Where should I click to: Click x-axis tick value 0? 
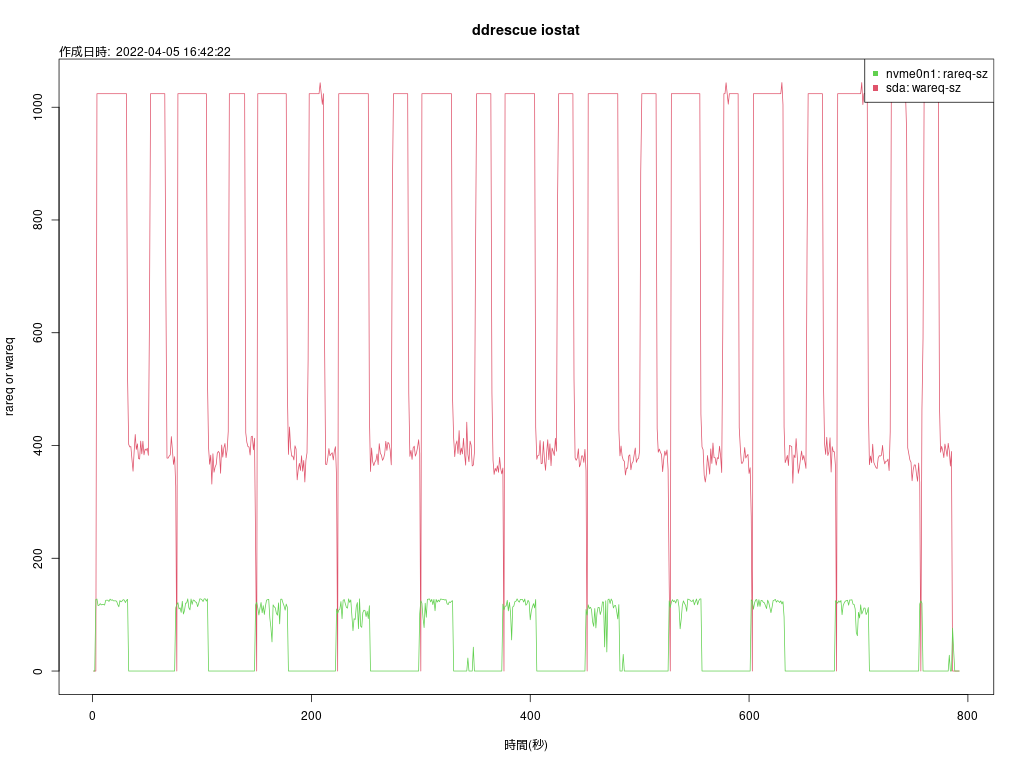pos(93,716)
